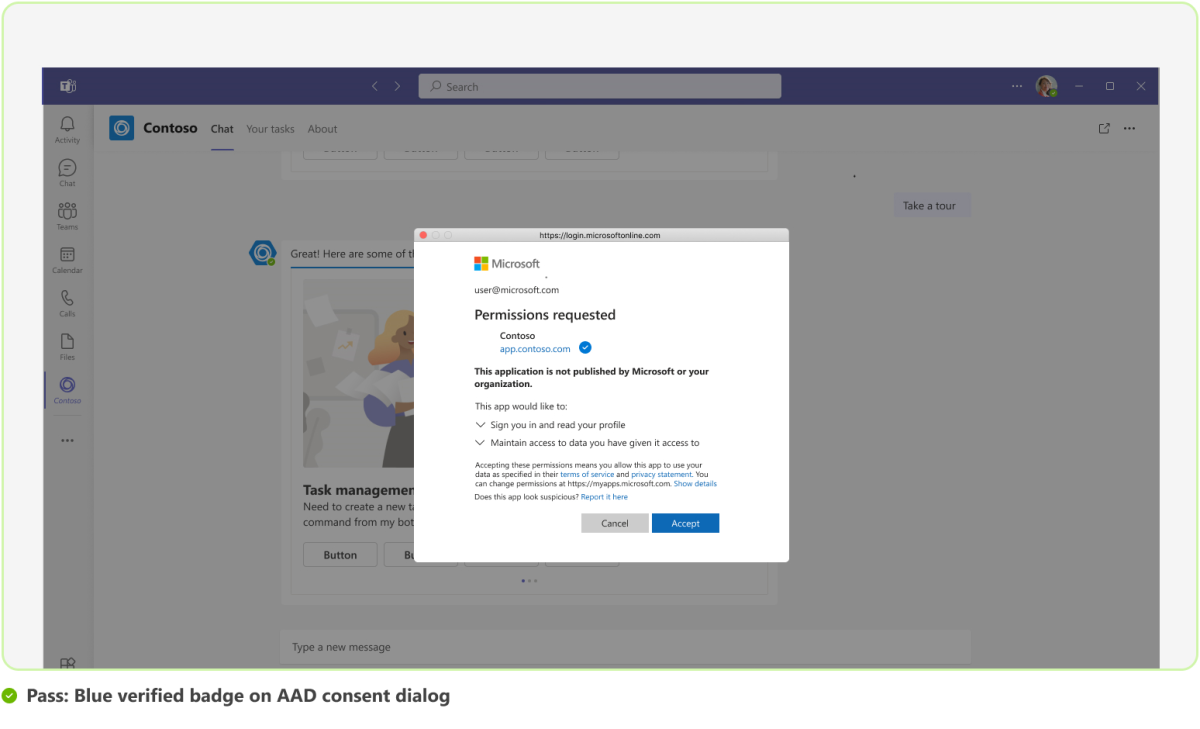The image size is (1200, 729).
Task: Click the Report it here link
Action: click(x=604, y=497)
